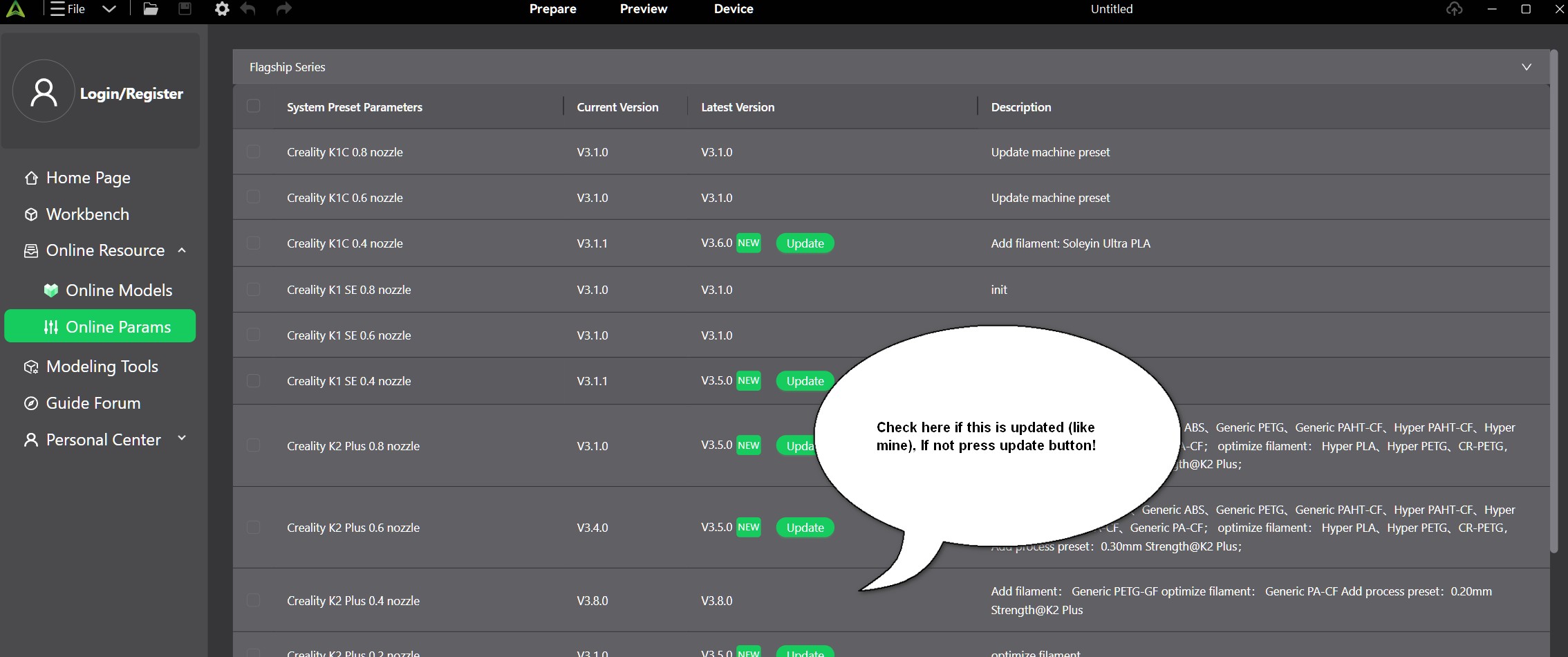Switch to the Device tab
The image size is (1568, 657).
pos(734,9)
